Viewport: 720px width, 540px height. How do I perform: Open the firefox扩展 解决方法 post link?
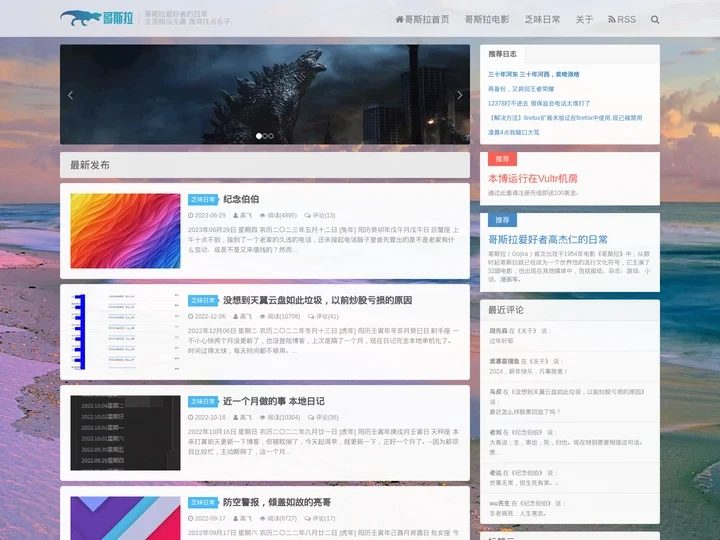[x=565, y=118]
